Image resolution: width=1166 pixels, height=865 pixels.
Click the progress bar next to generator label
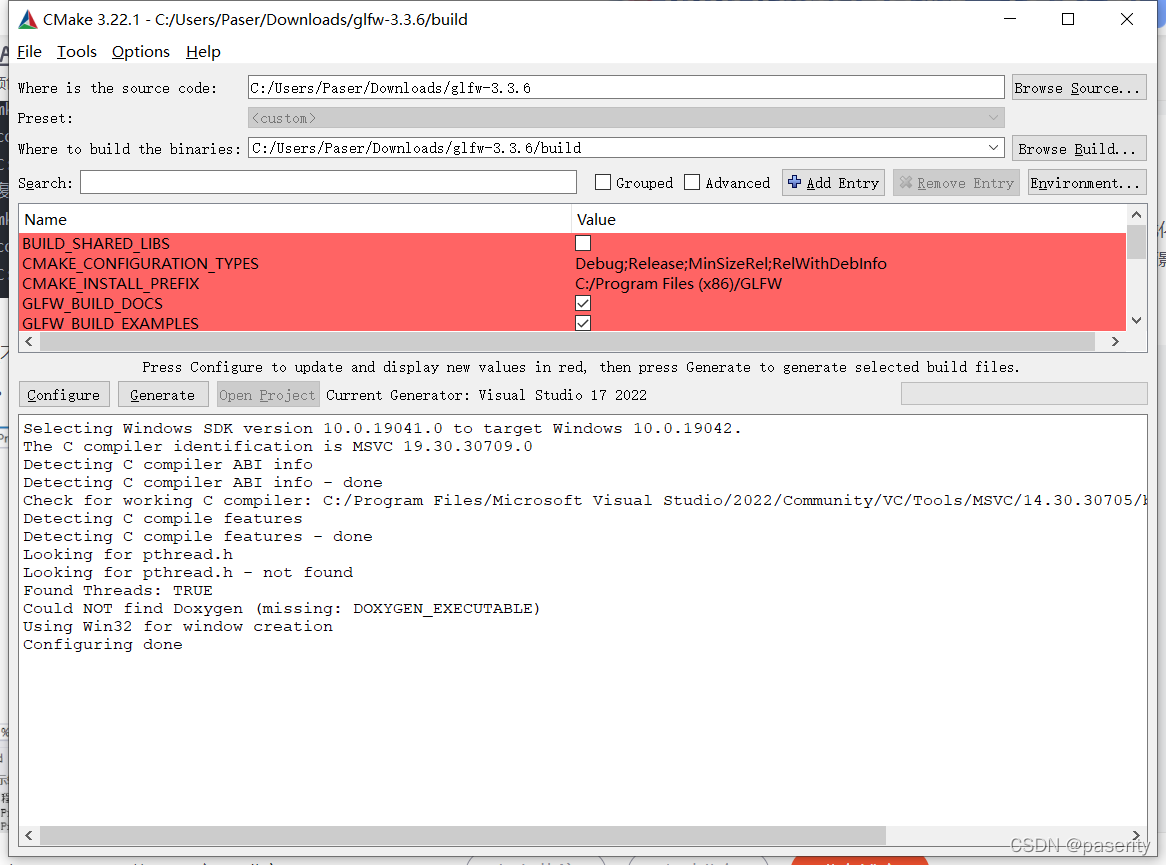(x=1024, y=394)
